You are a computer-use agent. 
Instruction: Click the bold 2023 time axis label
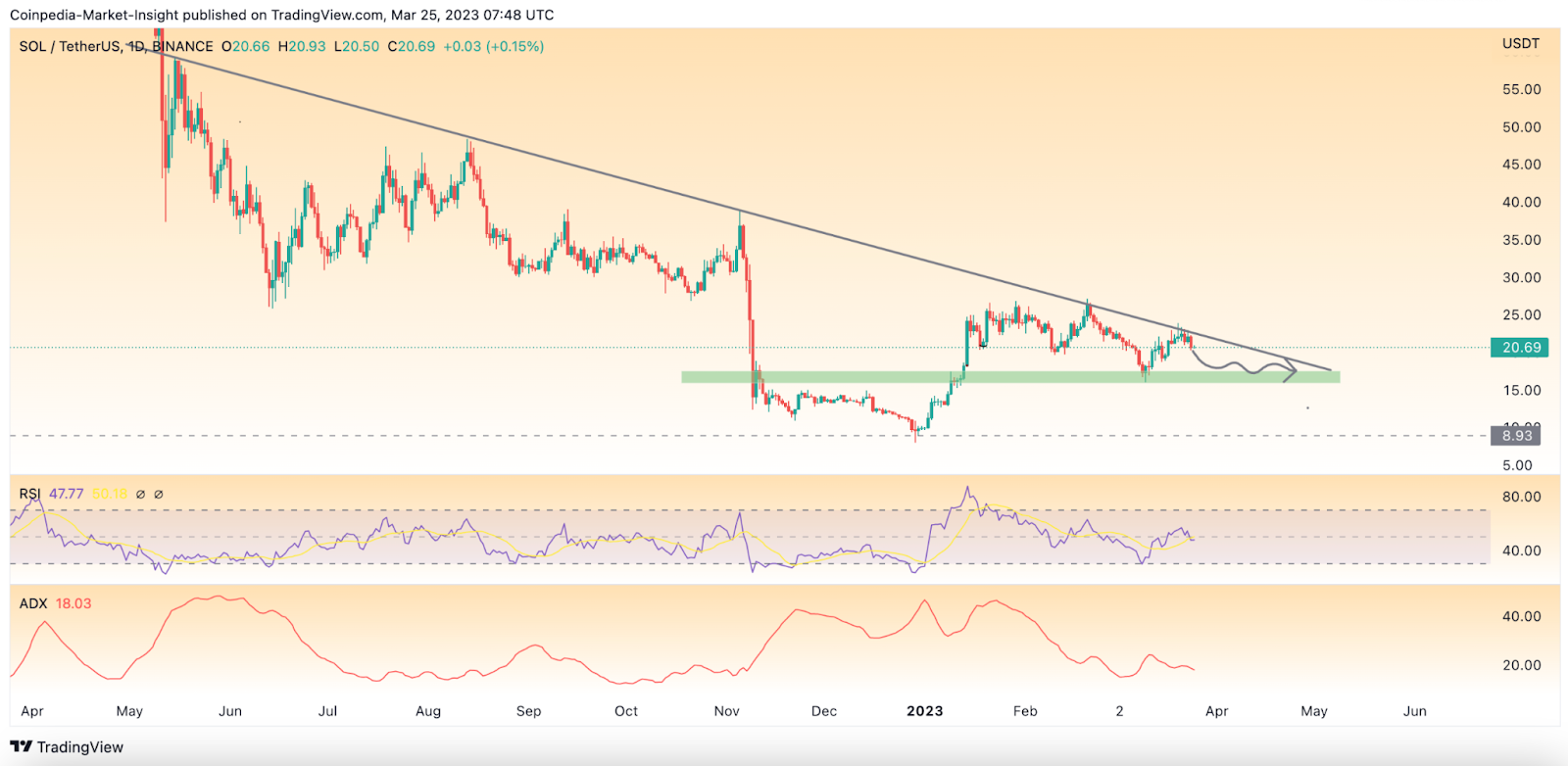pyautogui.click(x=925, y=711)
